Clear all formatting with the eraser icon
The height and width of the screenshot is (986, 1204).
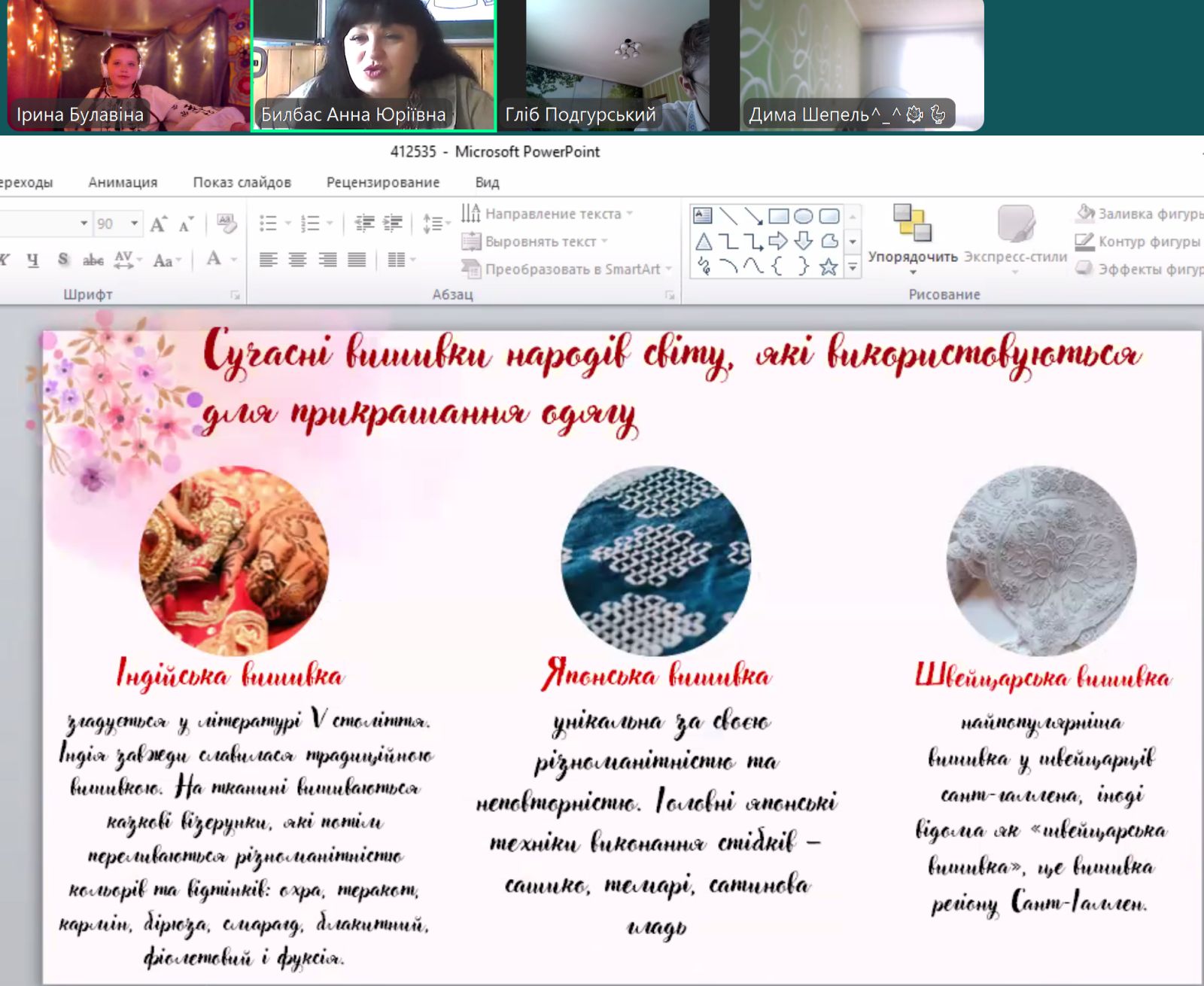coord(226,224)
